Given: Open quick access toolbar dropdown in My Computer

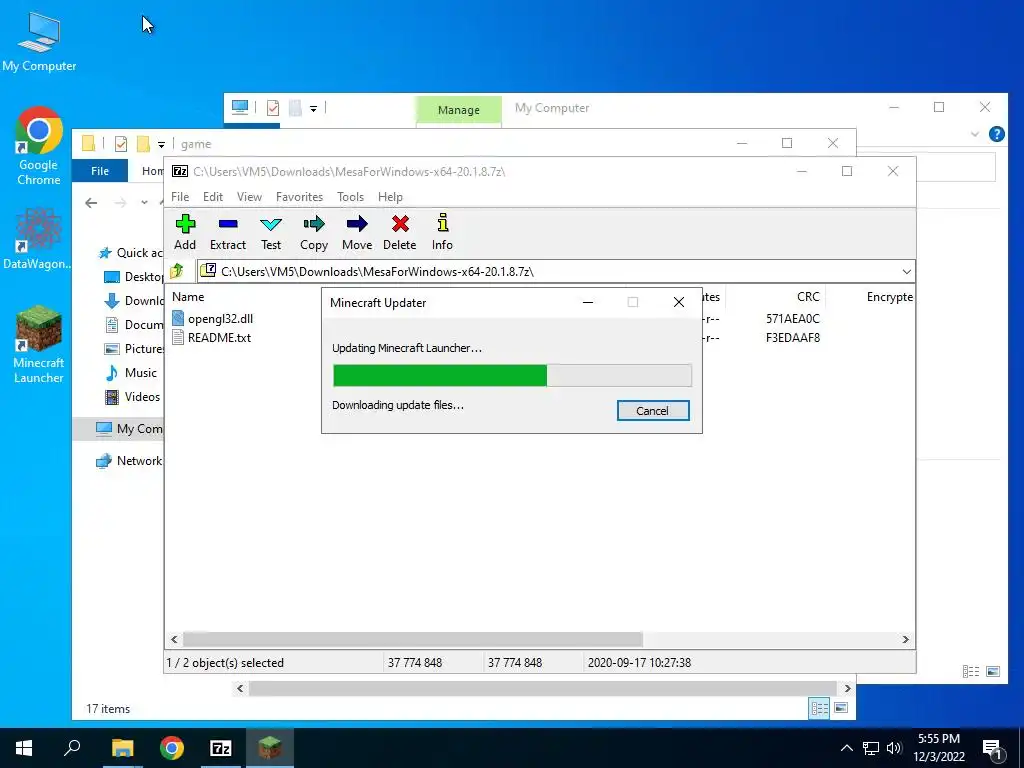Looking at the screenshot, I should tap(313, 108).
